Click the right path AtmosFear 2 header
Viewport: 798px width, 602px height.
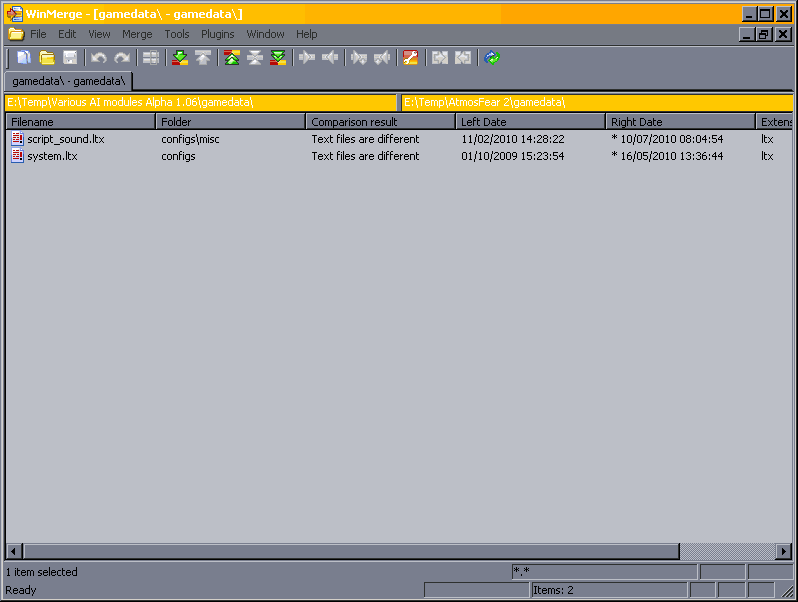tap(597, 102)
